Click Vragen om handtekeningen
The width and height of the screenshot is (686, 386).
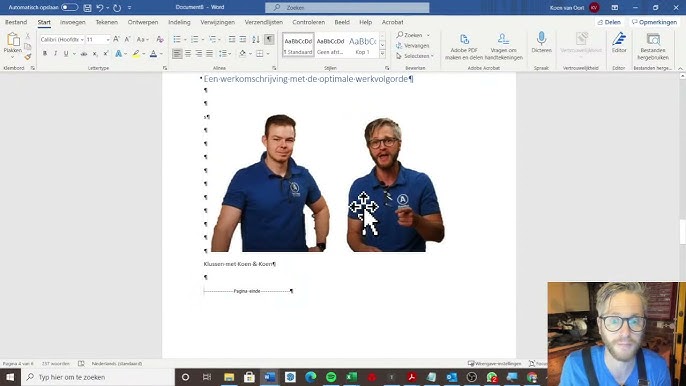504,46
